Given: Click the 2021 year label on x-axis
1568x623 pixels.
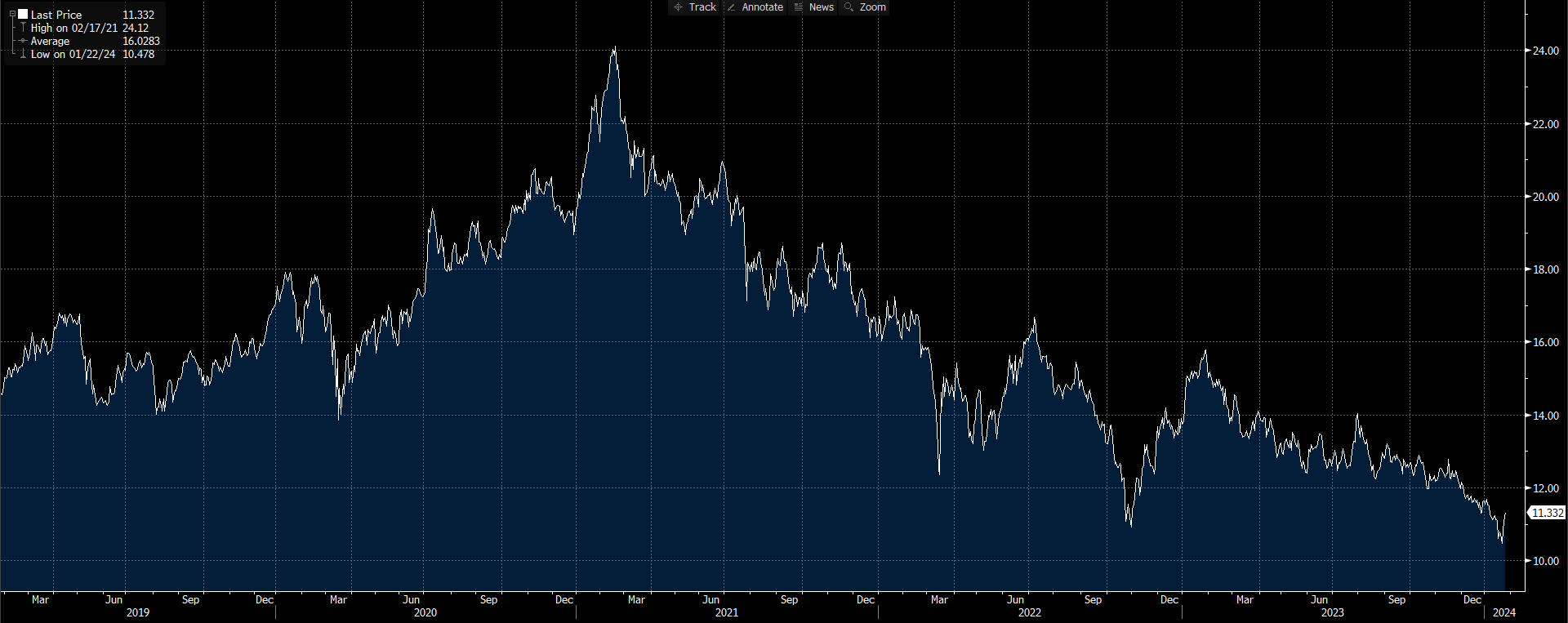Looking at the screenshot, I should click(727, 612).
